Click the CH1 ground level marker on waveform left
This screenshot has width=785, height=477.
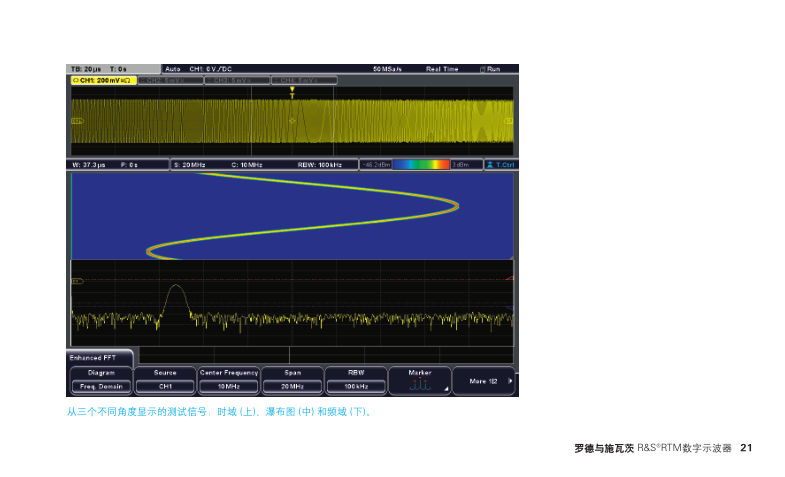77,121
